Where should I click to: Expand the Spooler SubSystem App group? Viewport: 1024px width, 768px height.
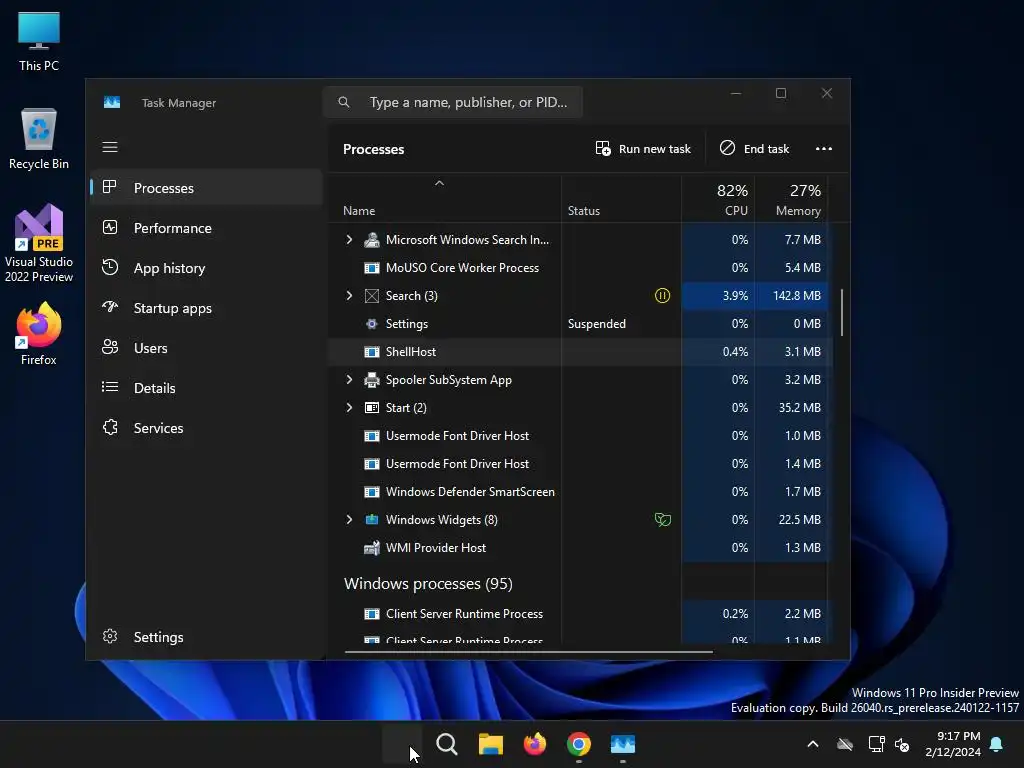[x=349, y=379]
